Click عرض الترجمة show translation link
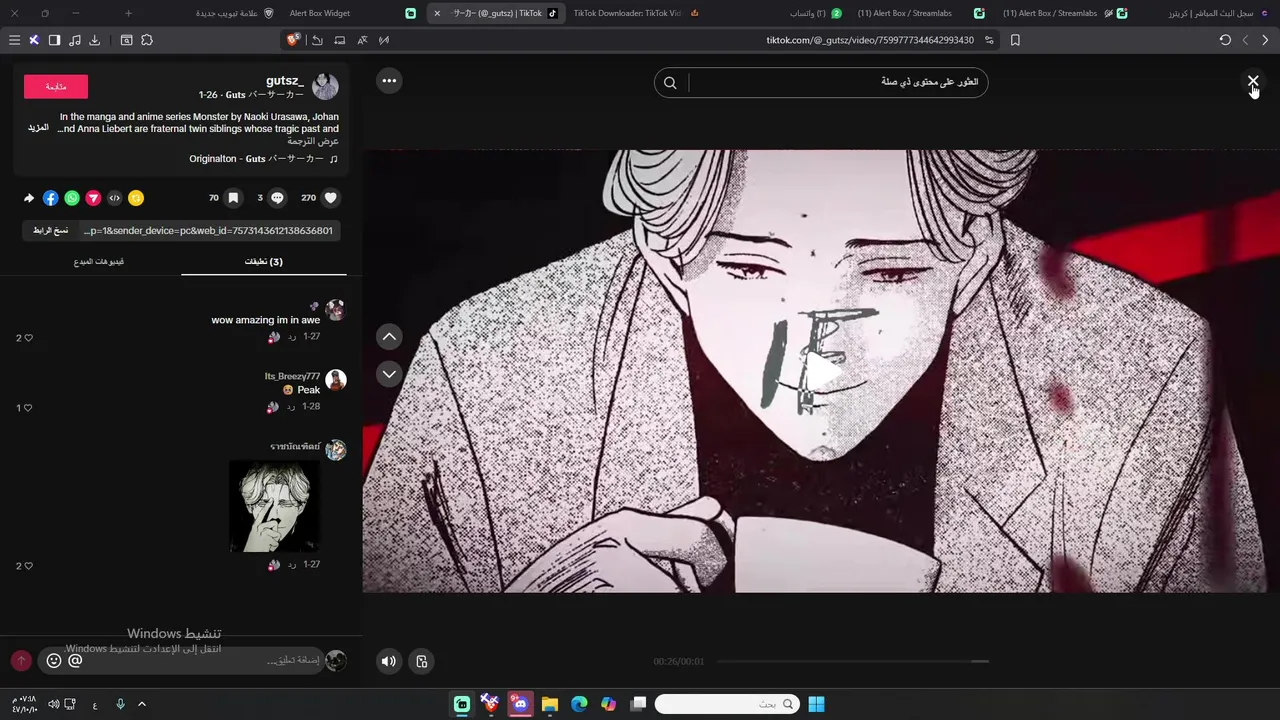 tap(313, 141)
